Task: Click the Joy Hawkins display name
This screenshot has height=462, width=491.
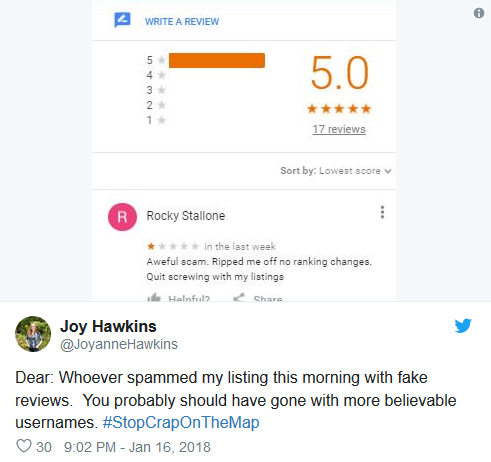Action: (x=108, y=326)
